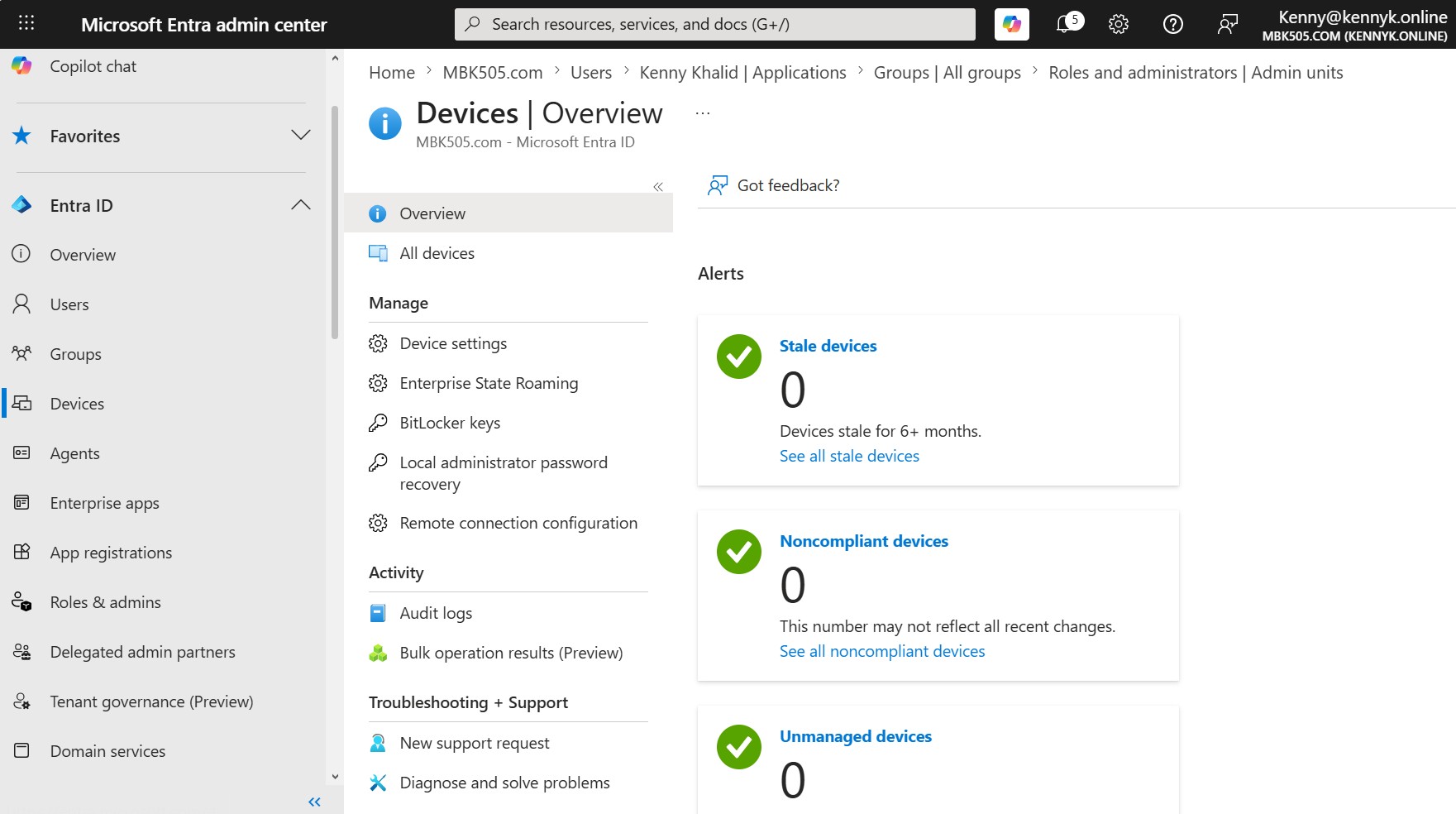The width and height of the screenshot is (1456, 814).
Task: Open the help question mark icon
Action: click(1172, 24)
